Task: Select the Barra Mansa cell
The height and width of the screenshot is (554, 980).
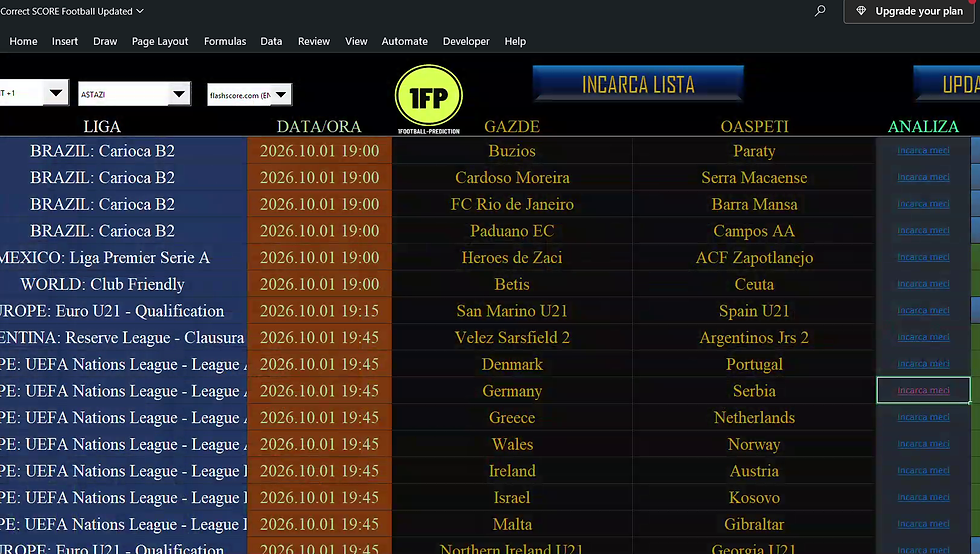Action: click(x=754, y=204)
